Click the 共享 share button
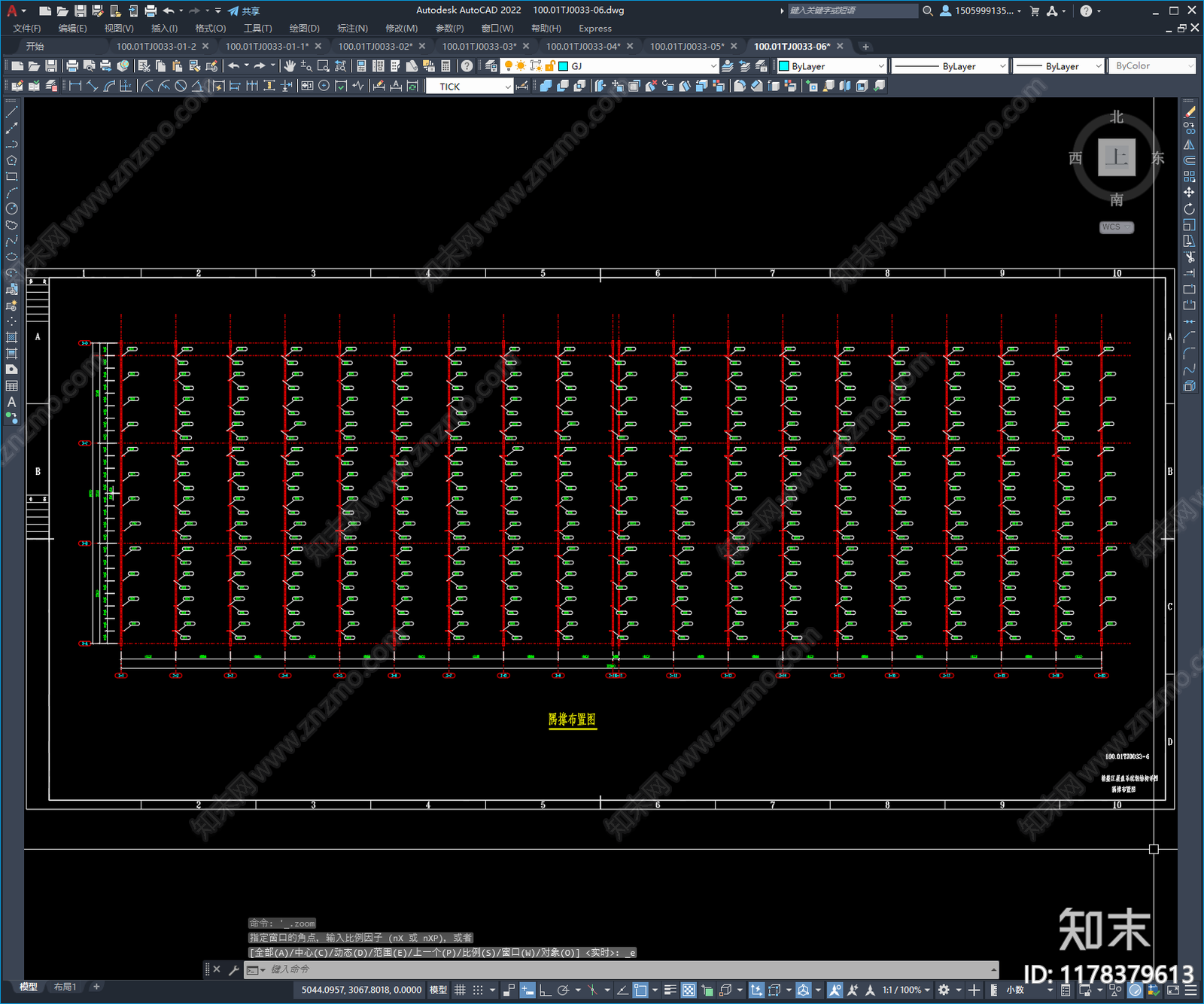This screenshot has height=1004, width=1204. click(244, 11)
